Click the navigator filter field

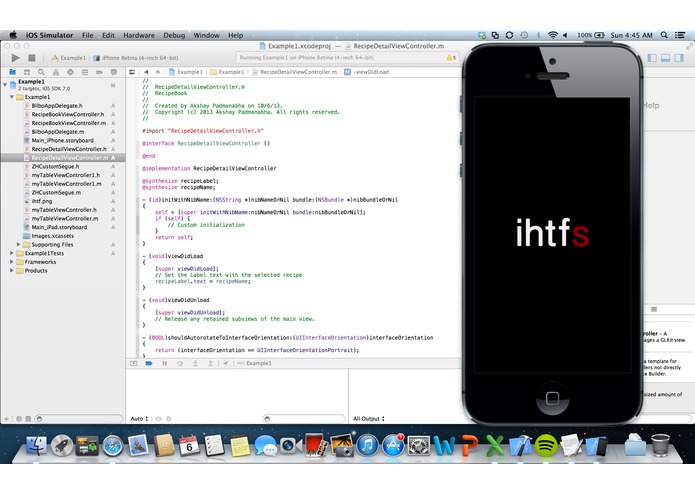[79, 419]
